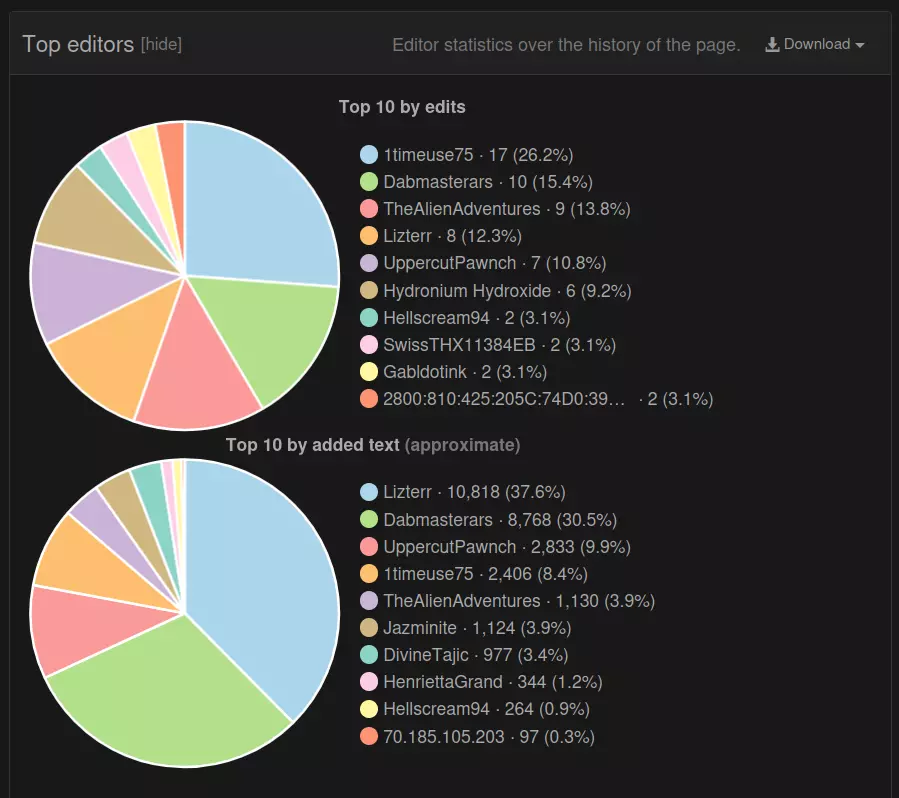Select the Lizterr · 8 (12.3%) label
This screenshot has height=798, width=899.
[x=452, y=236]
